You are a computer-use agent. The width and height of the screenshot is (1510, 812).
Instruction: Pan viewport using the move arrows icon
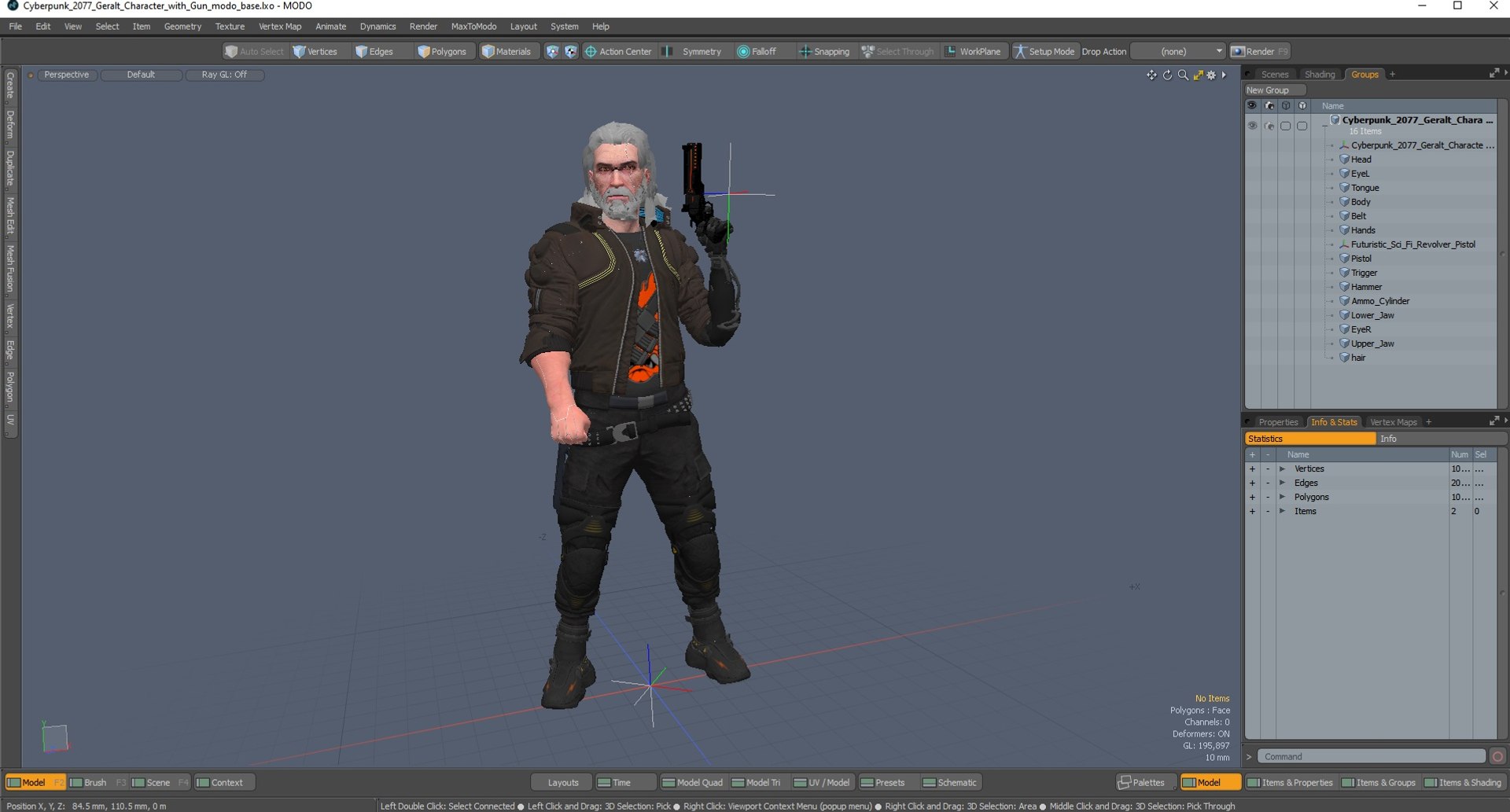point(1151,75)
